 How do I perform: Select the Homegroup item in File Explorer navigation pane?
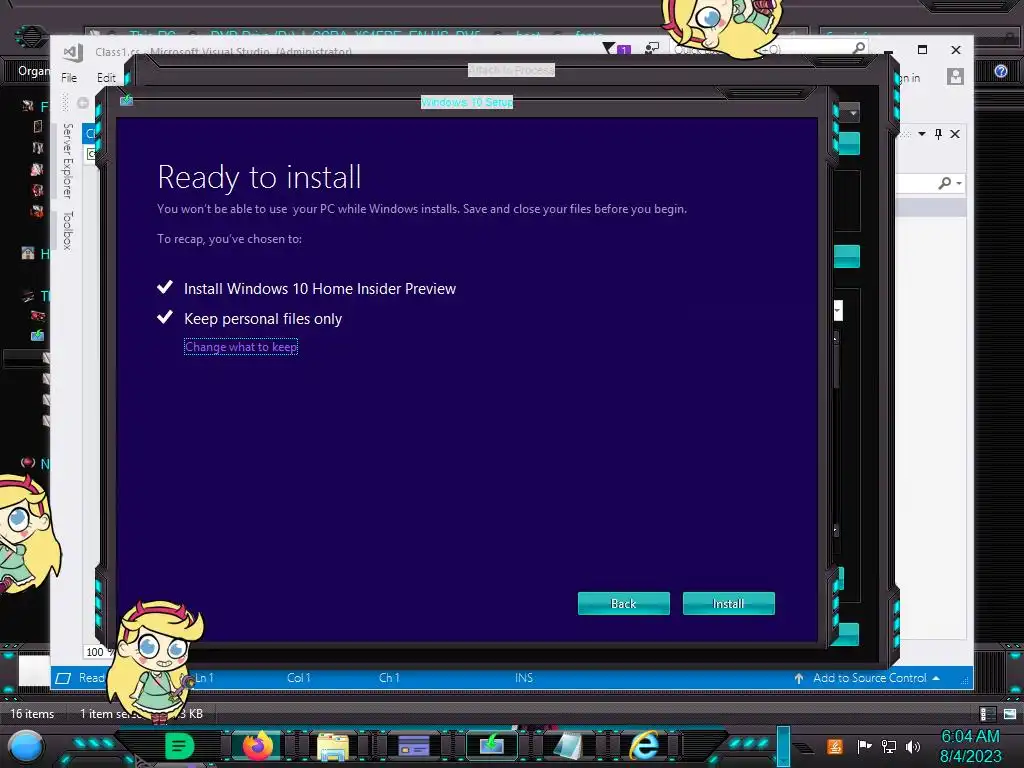click(x=35, y=253)
